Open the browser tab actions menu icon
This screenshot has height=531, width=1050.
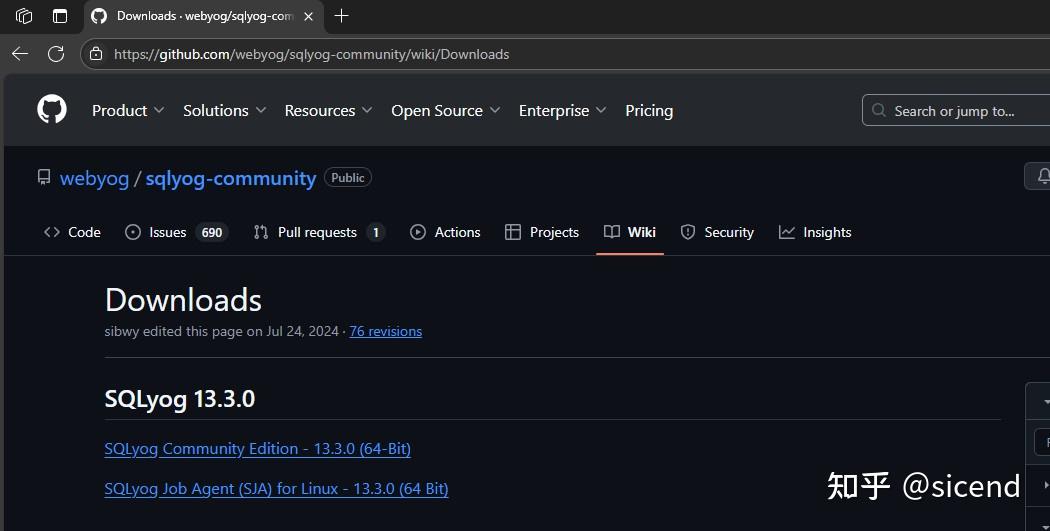[60, 16]
